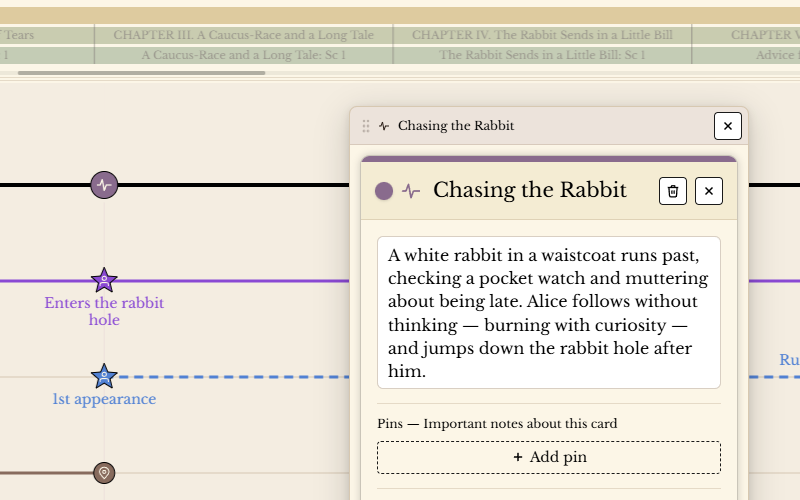Select the purple star above Enters the rabbit hole

point(104,281)
